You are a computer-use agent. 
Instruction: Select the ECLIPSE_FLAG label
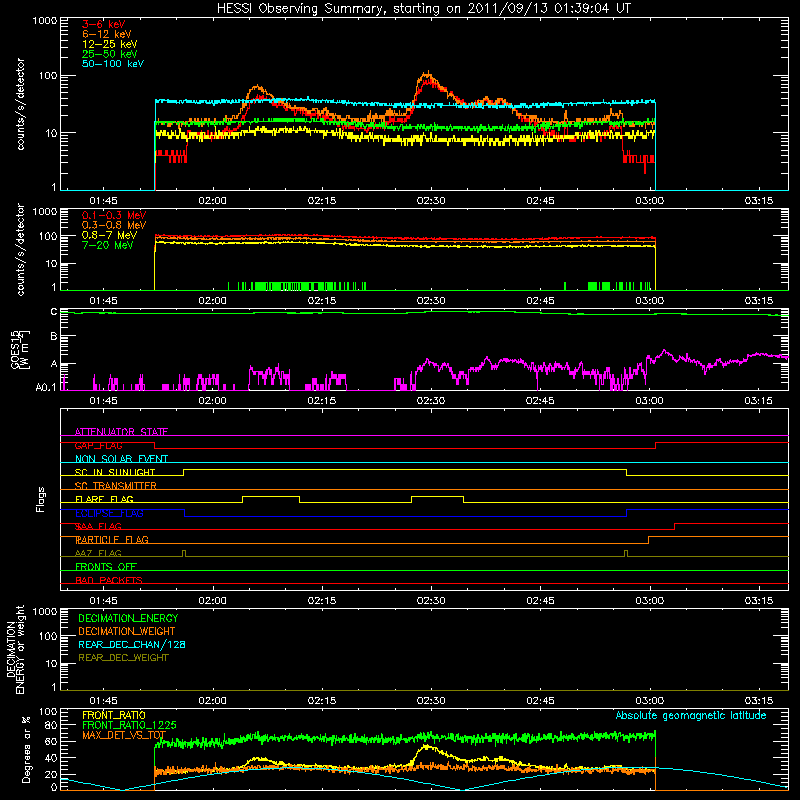click(x=109, y=513)
